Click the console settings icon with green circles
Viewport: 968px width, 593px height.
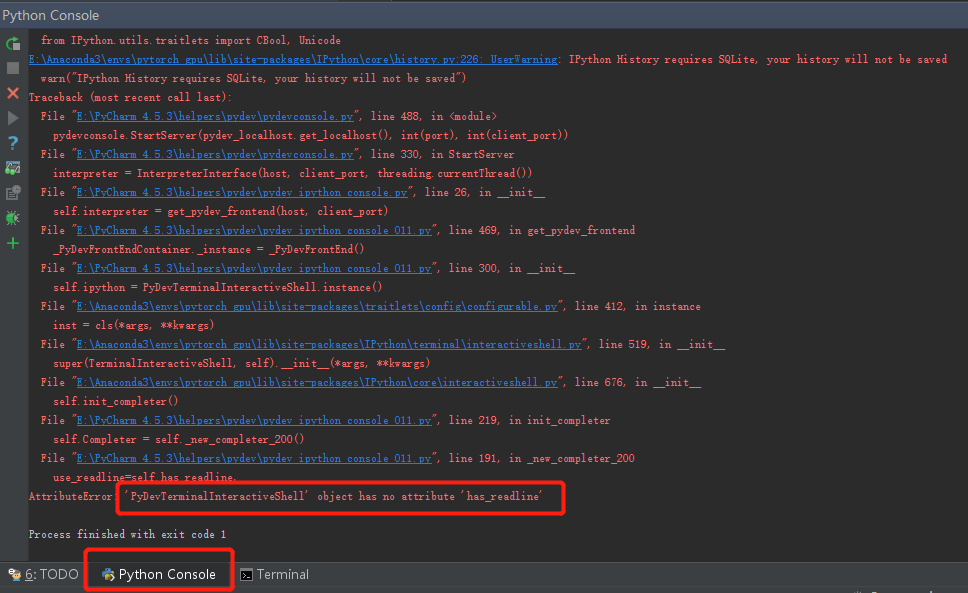point(13,169)
